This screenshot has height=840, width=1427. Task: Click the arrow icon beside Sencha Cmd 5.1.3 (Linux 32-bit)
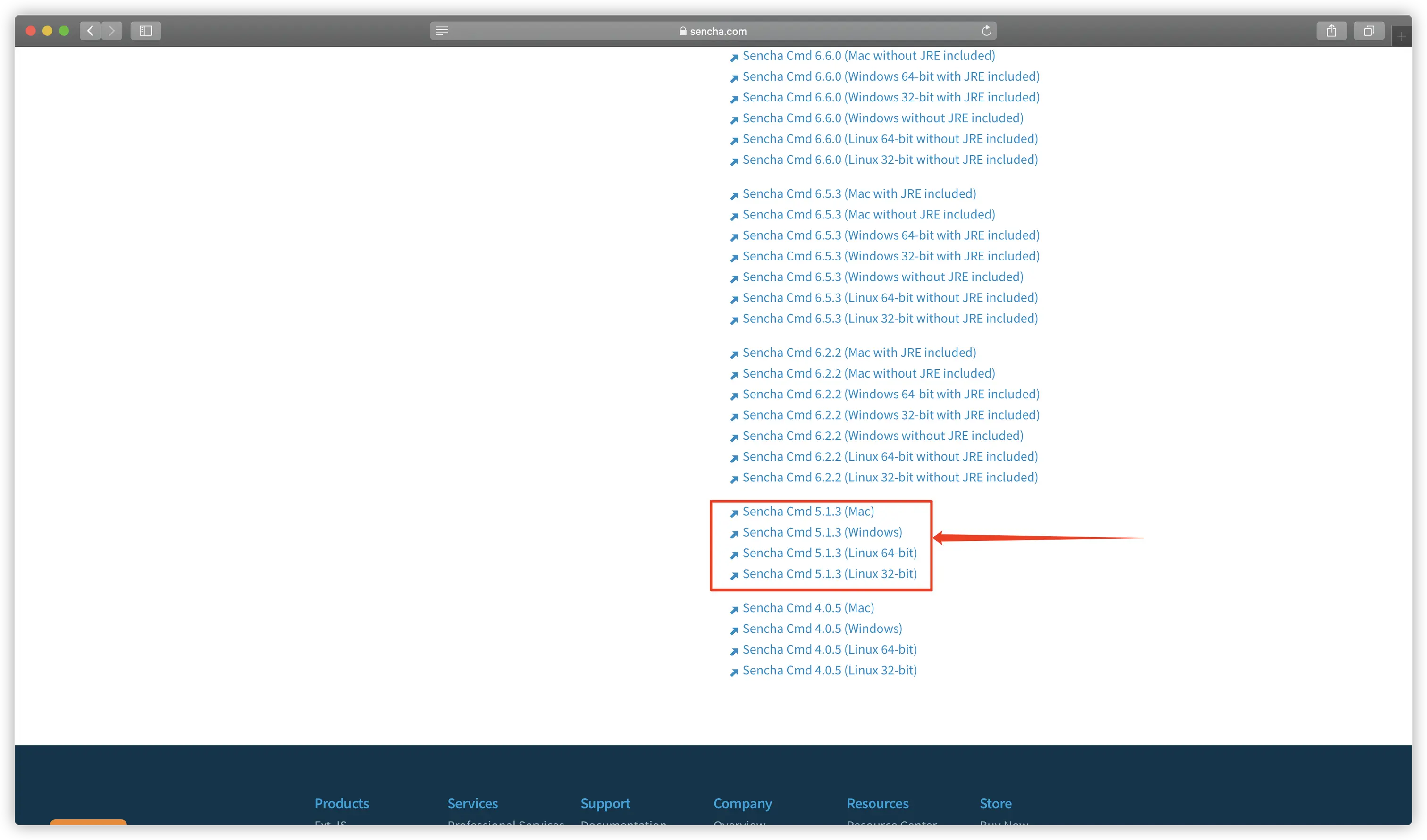point(734,575)
